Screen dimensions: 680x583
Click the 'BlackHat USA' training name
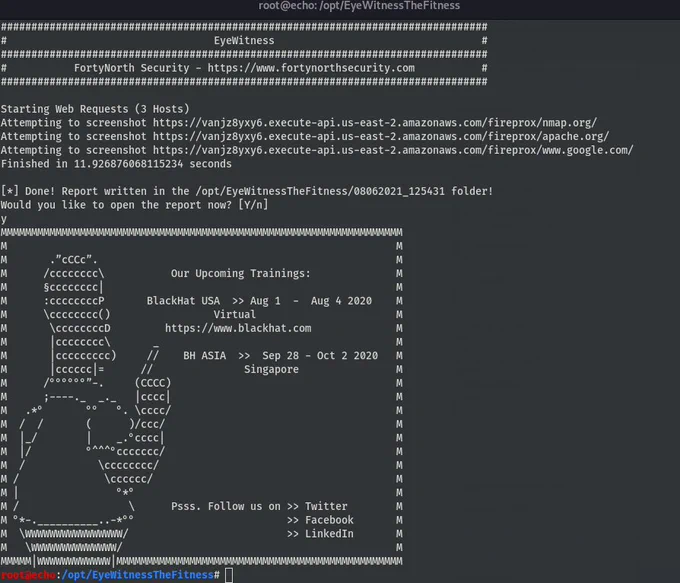pyautogui.click(x=183, y=301)
